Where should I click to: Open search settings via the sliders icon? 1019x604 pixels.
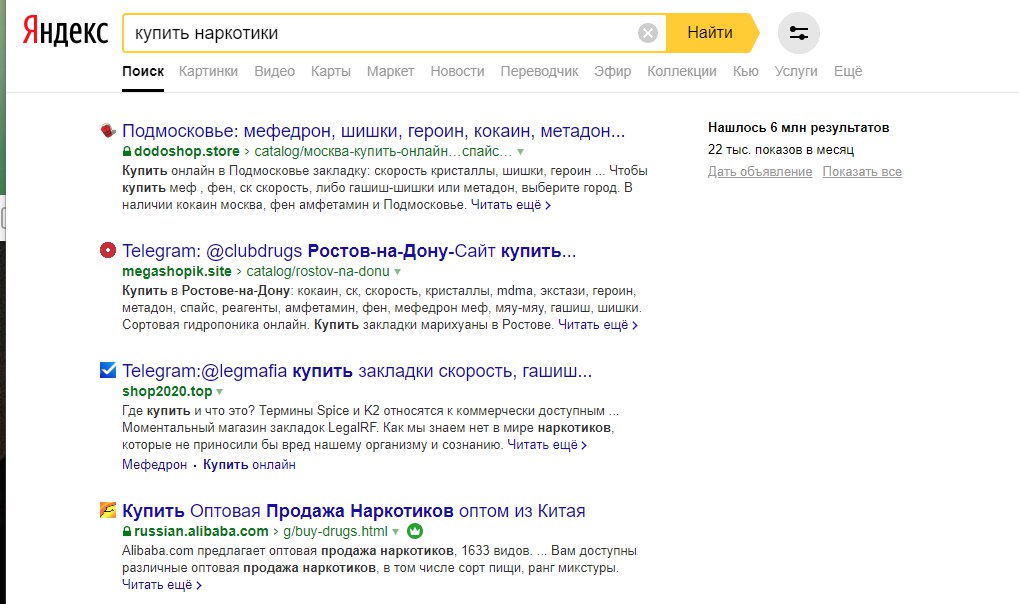coord(799,33)
